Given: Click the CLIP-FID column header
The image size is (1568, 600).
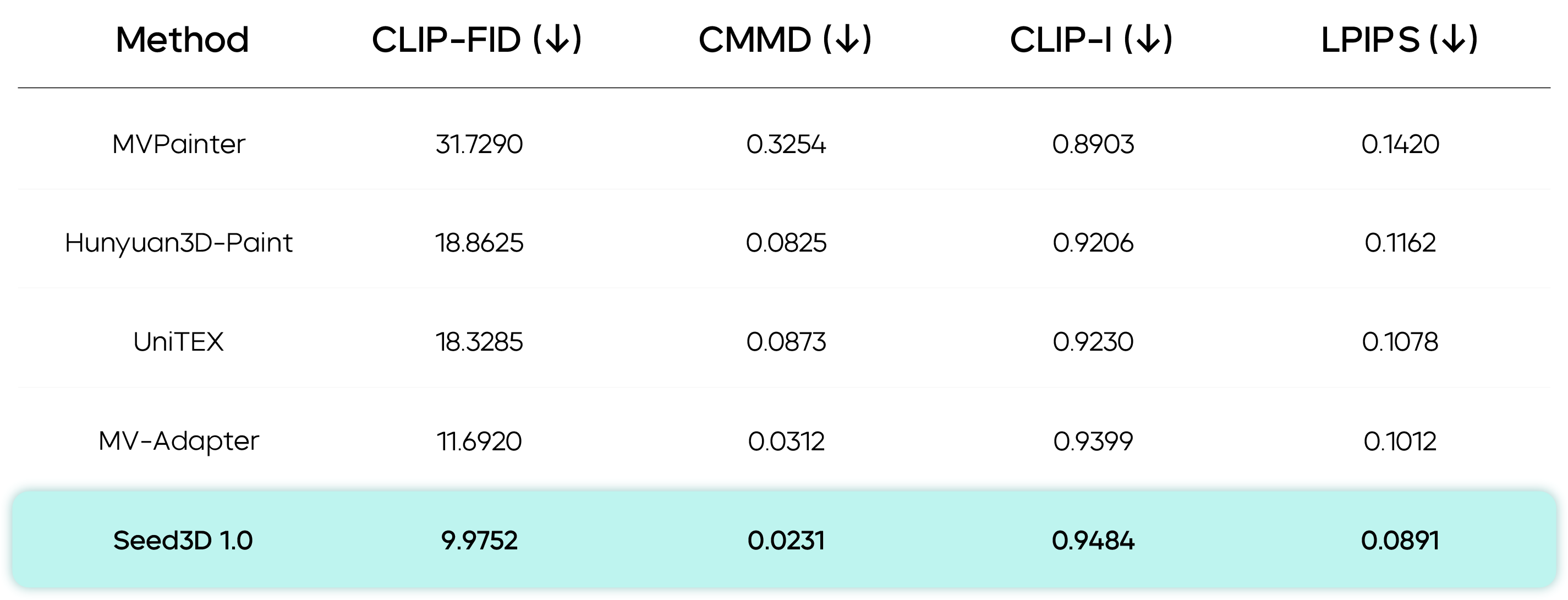Looking at the screenshot, I should point(447,40).
